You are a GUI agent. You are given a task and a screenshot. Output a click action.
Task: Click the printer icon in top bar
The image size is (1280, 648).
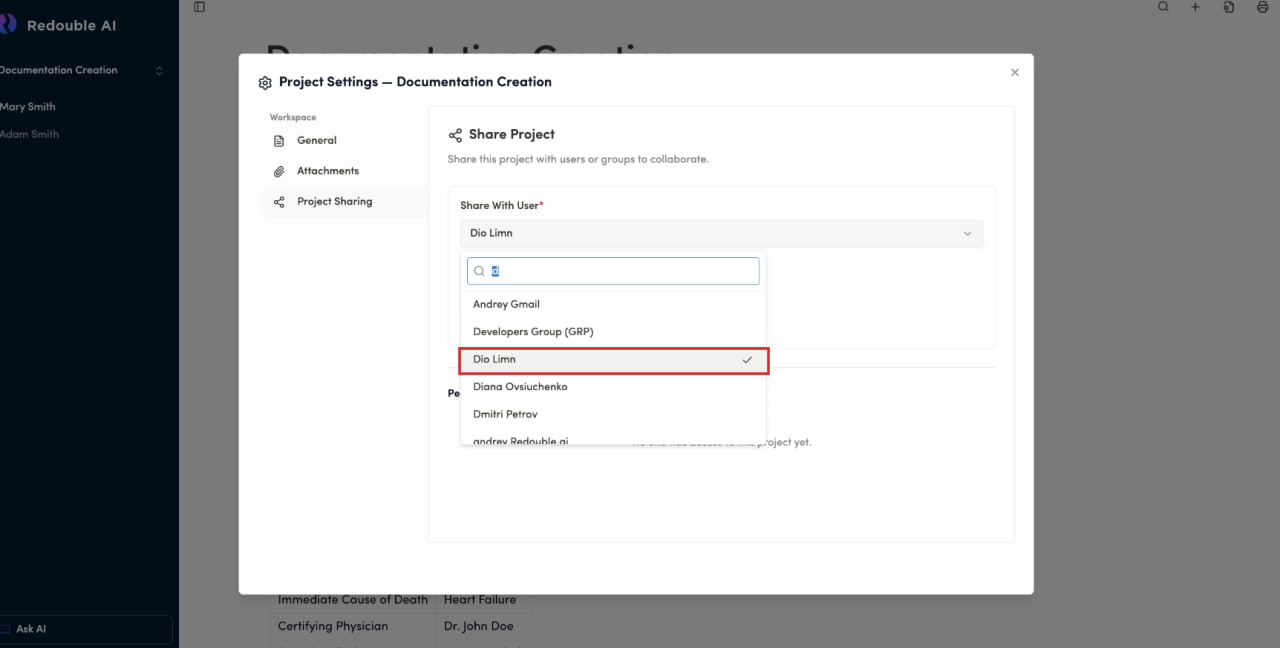(1262, 7)
